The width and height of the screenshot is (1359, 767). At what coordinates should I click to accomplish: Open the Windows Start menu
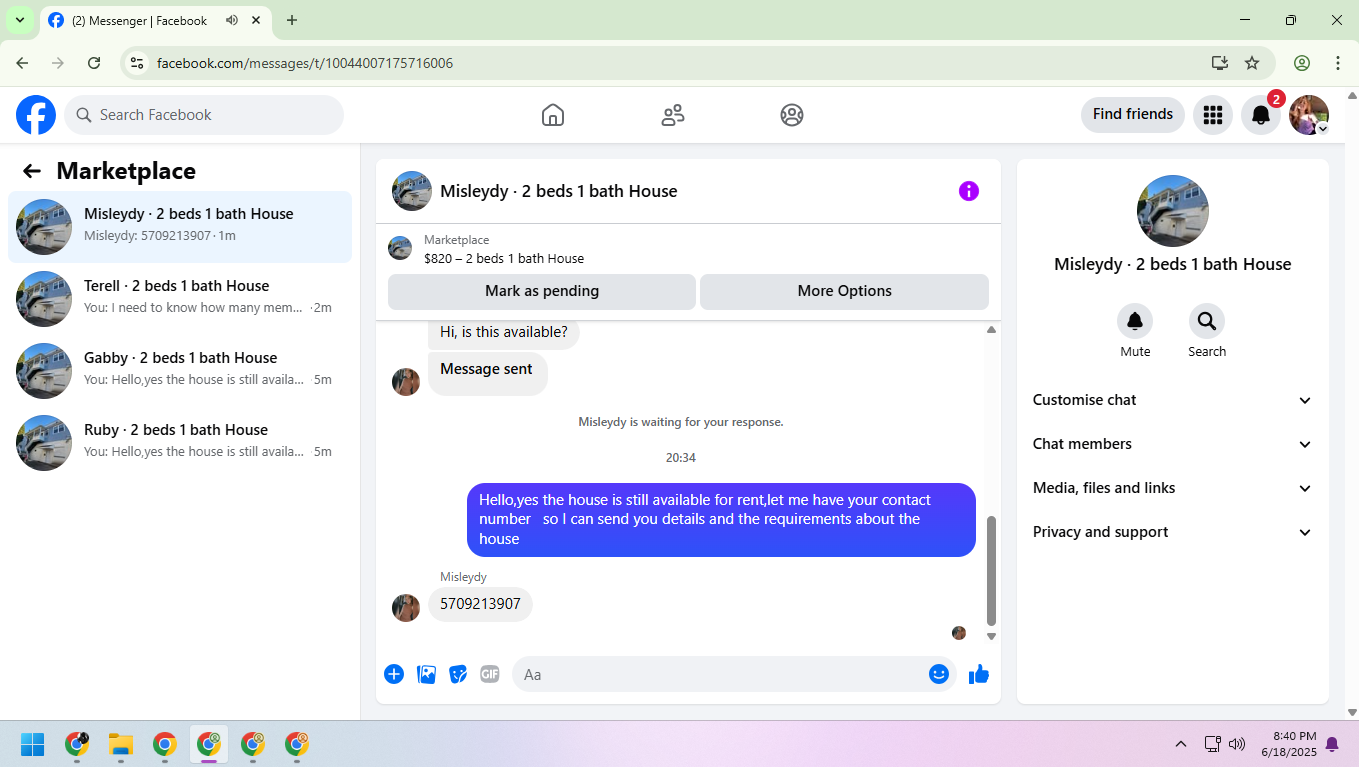(33, 744)
